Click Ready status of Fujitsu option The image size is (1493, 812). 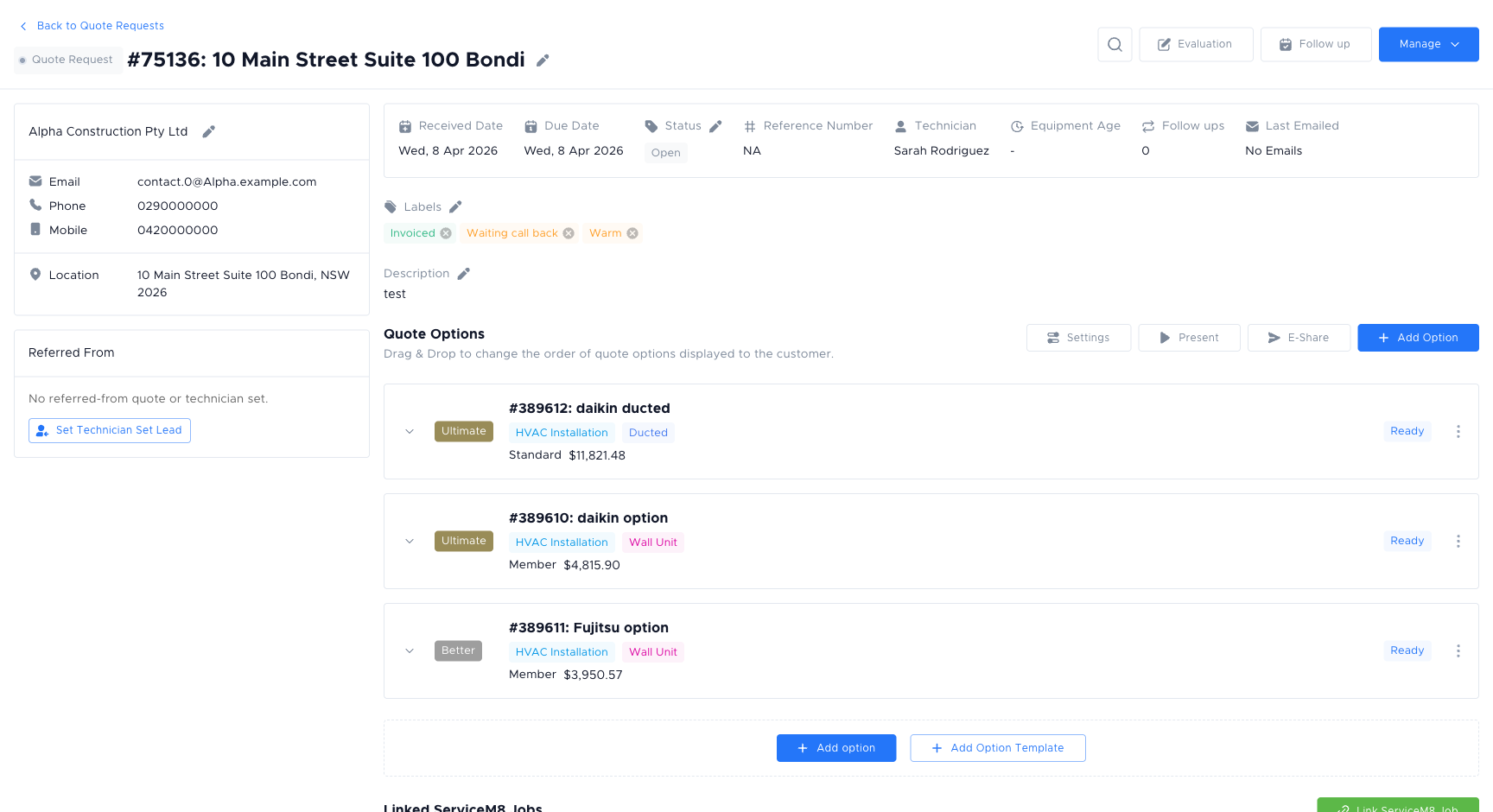(1407, 650)
